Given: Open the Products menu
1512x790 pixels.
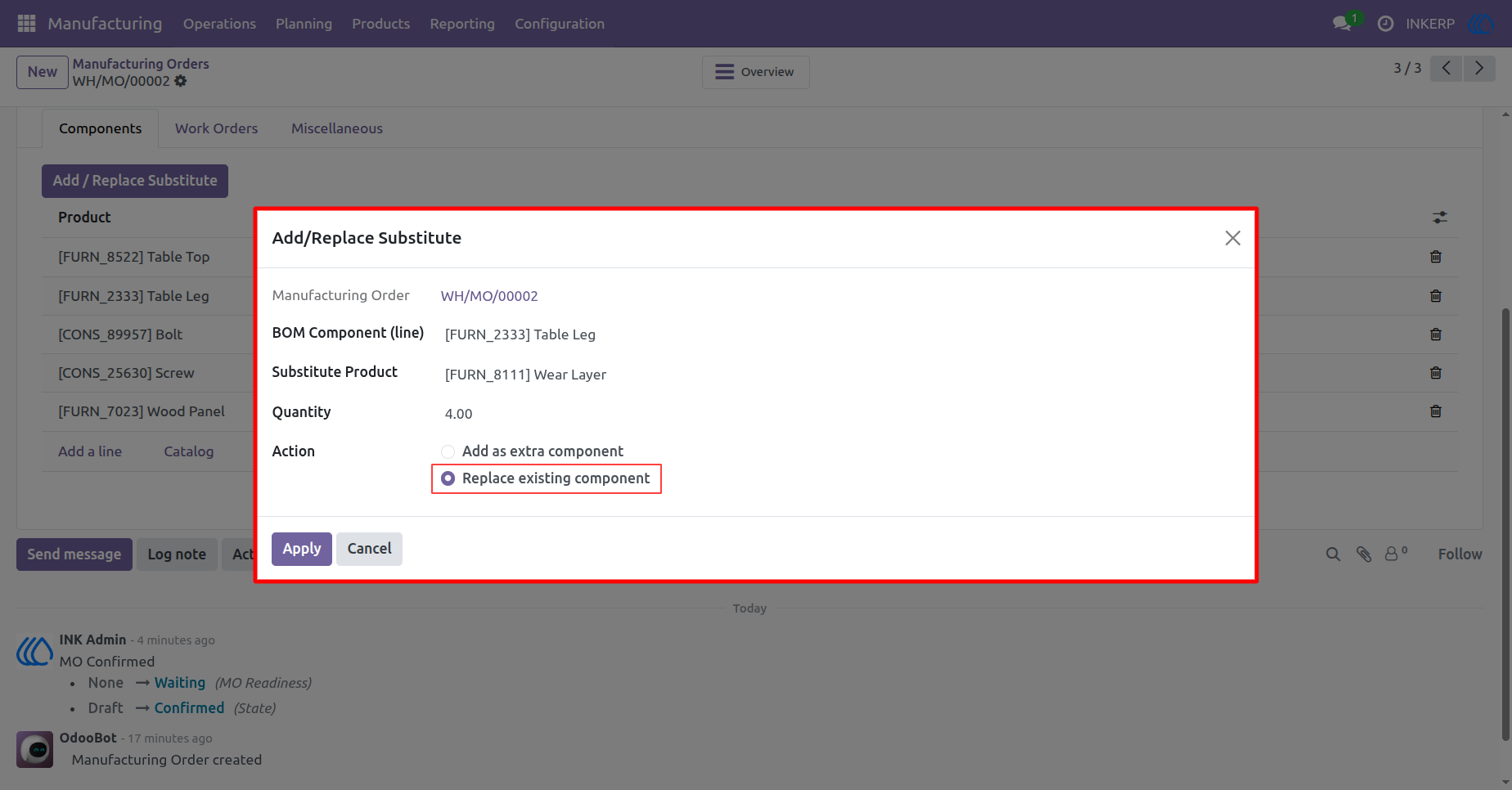Looking at the screenshot, I should [x=381, y=24].
